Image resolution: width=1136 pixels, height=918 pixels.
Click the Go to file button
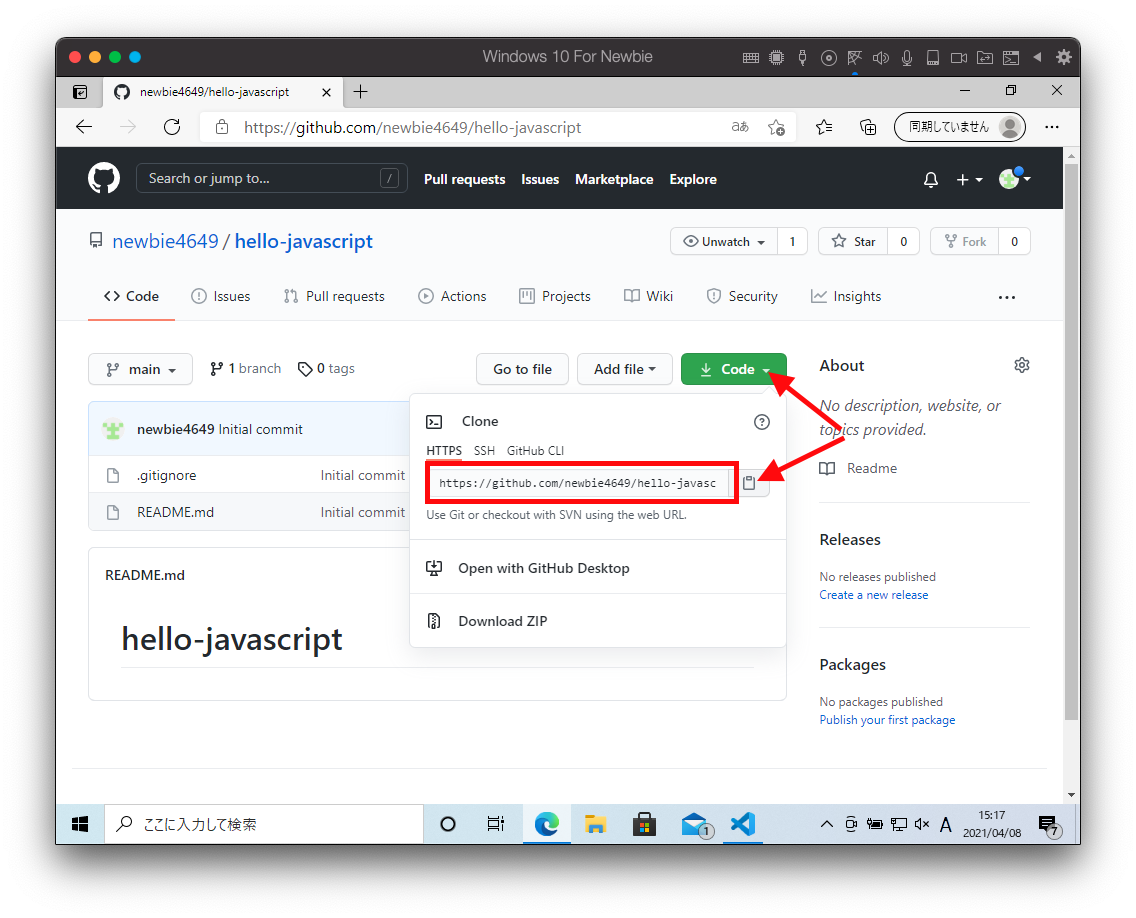point(522,369)
